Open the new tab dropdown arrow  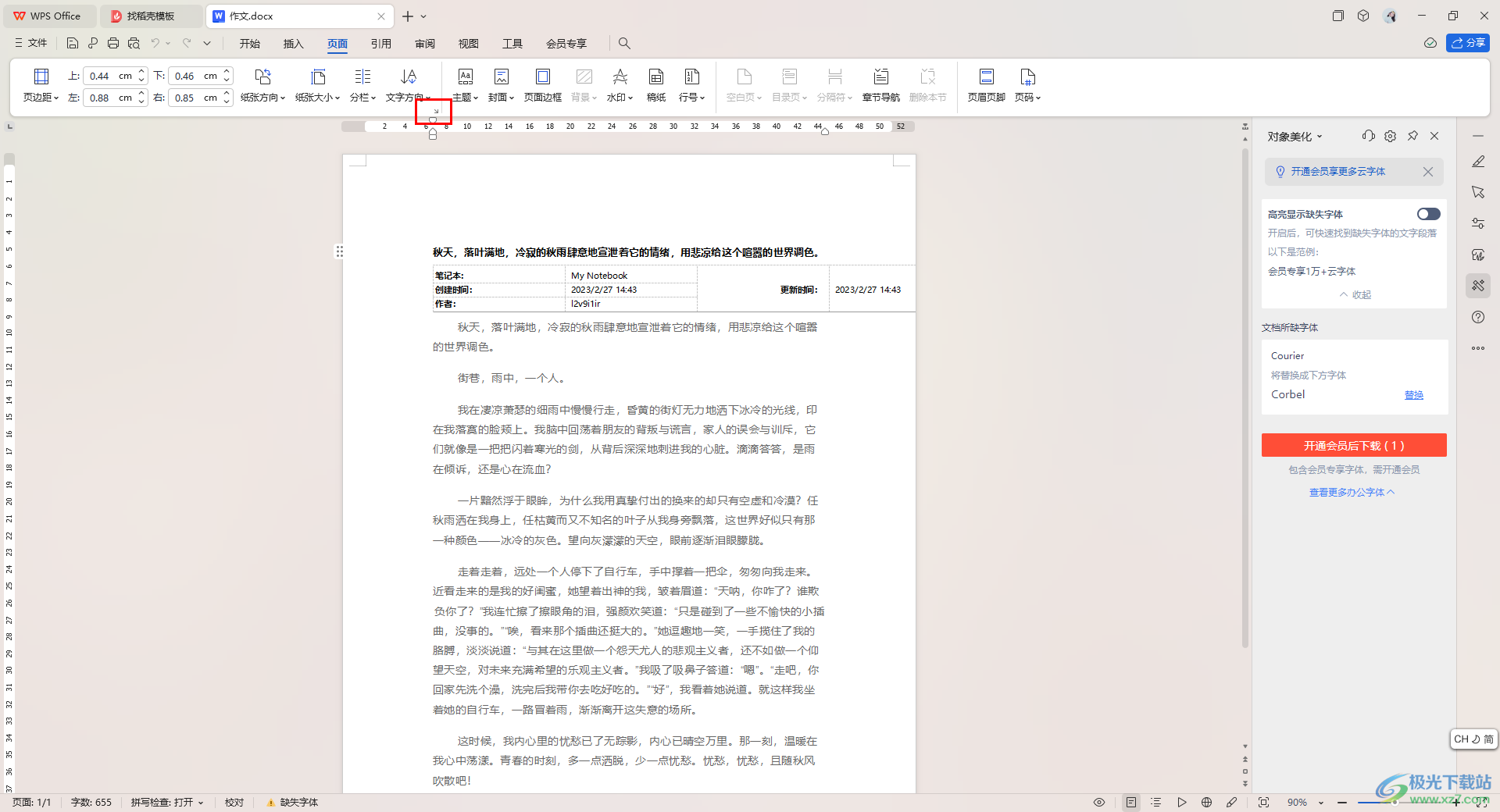(424, 16)
